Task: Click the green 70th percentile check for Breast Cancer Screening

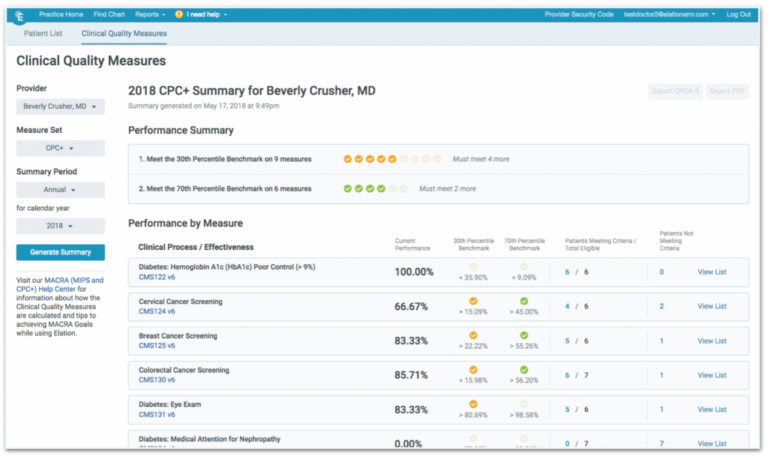Action: [524, 336]
